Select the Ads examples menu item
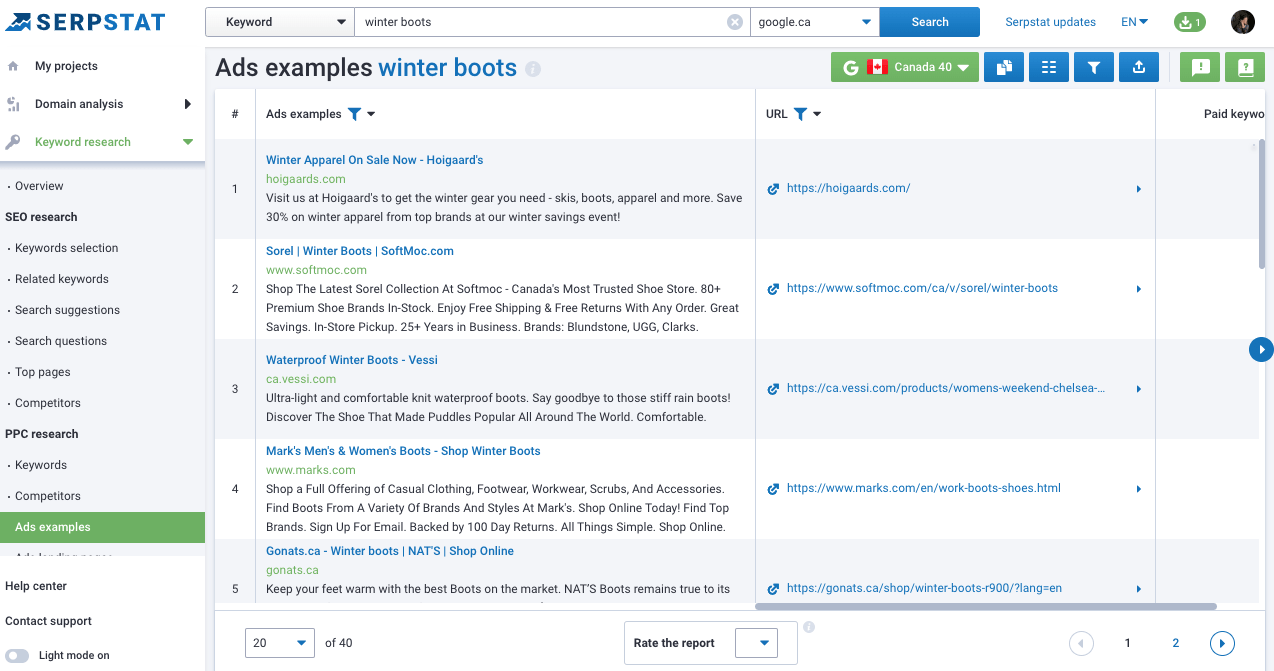 [102, 527]
